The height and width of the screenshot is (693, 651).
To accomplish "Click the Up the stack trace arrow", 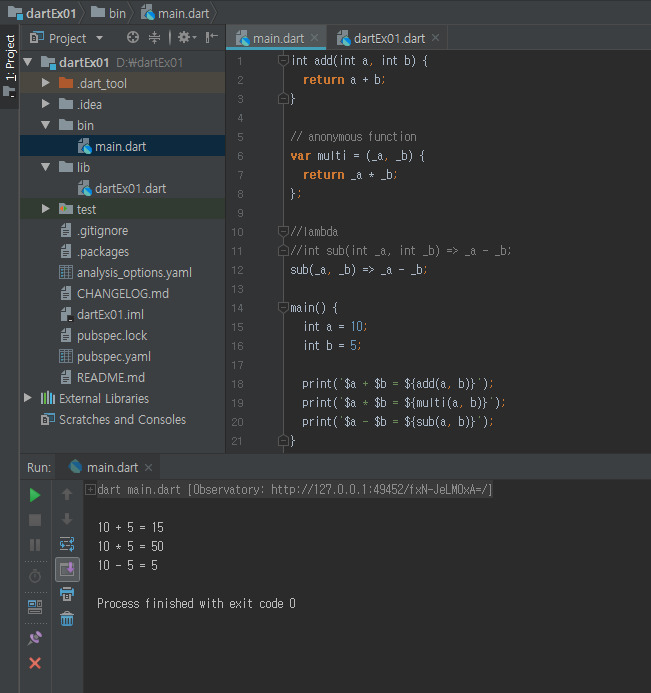I will (67, 494).
